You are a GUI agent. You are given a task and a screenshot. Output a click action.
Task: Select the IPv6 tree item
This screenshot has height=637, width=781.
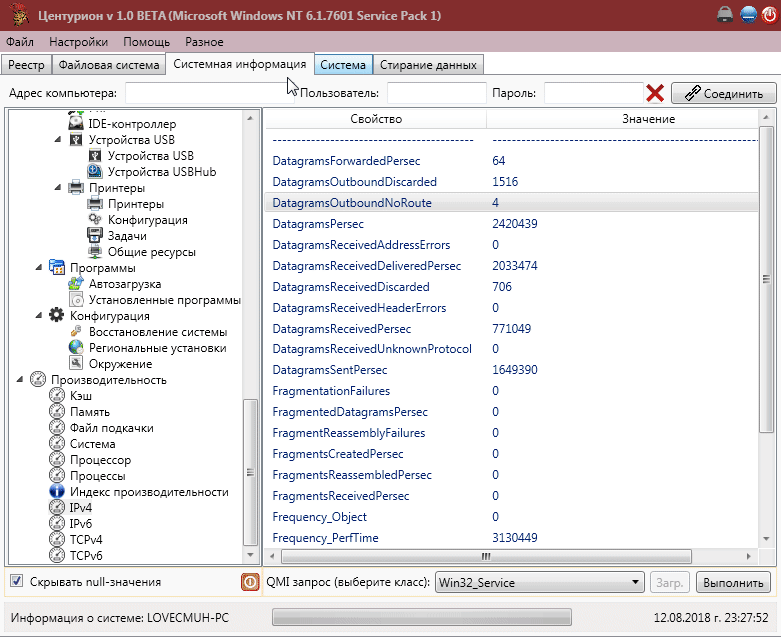point(81,523)
